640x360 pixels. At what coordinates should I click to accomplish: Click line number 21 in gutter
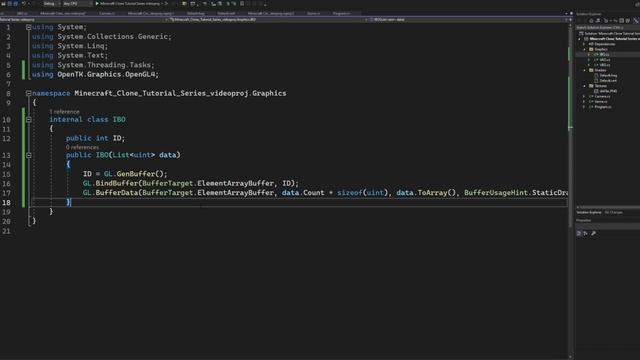click(6, 231)
